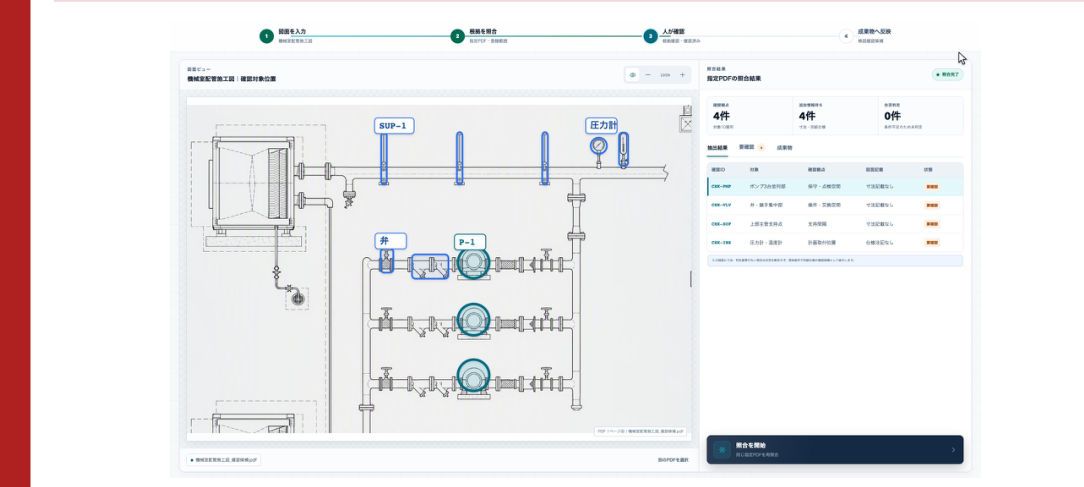
Task: Click the note banner below results table
Action: click(834, 260)
